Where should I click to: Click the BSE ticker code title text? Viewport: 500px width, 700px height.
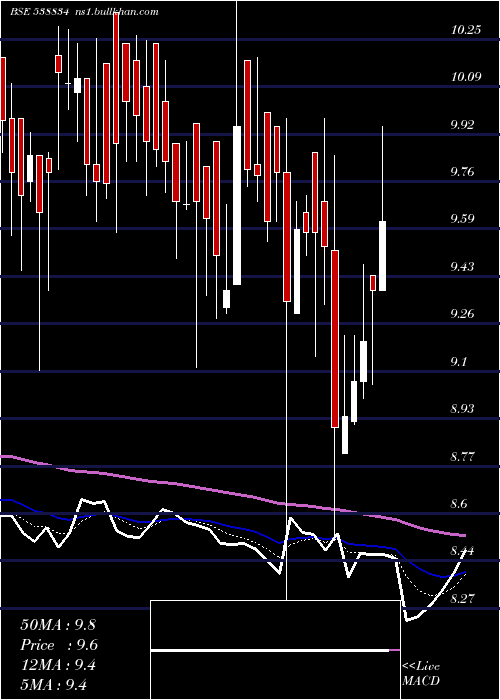click(x=39, y=12)
